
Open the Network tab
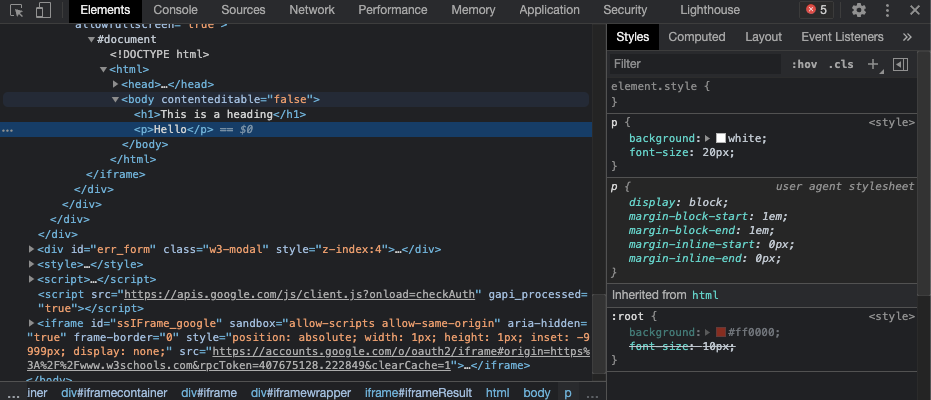point(312,10)
